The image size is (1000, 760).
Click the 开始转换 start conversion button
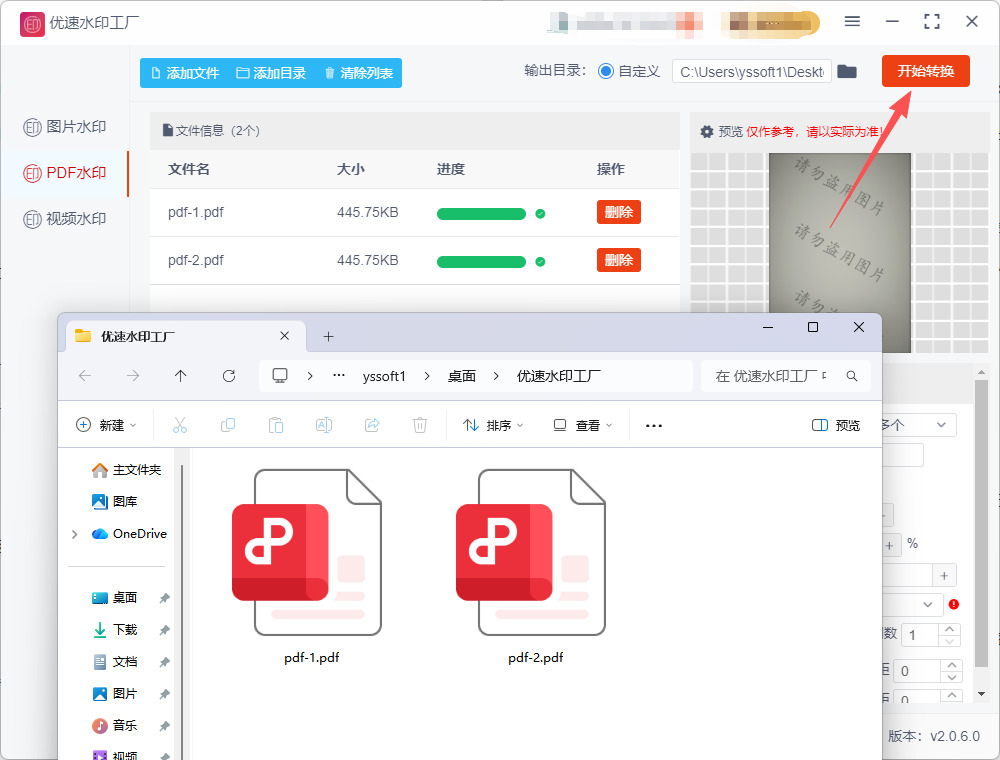[925, 71]
